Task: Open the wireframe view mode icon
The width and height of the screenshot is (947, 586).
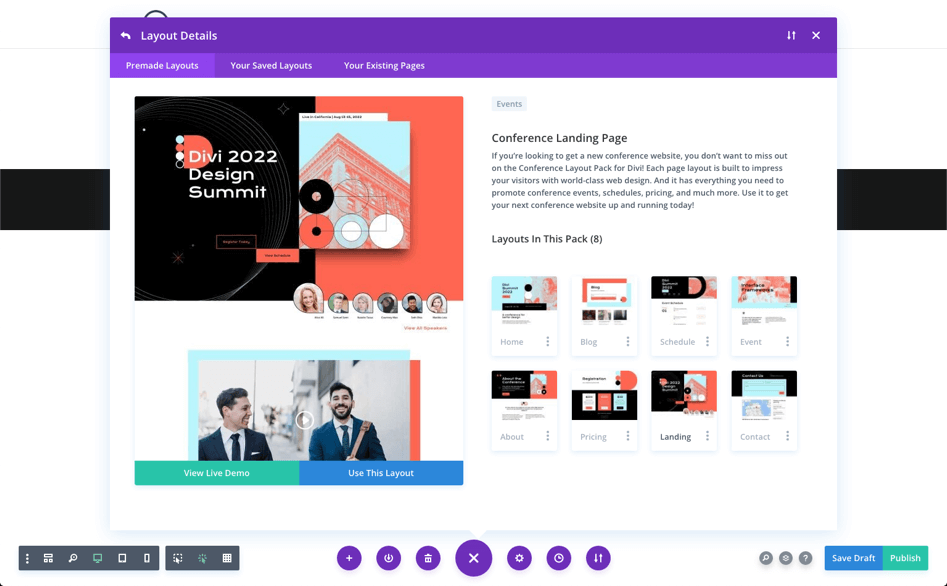Action: tap(48, 558)
